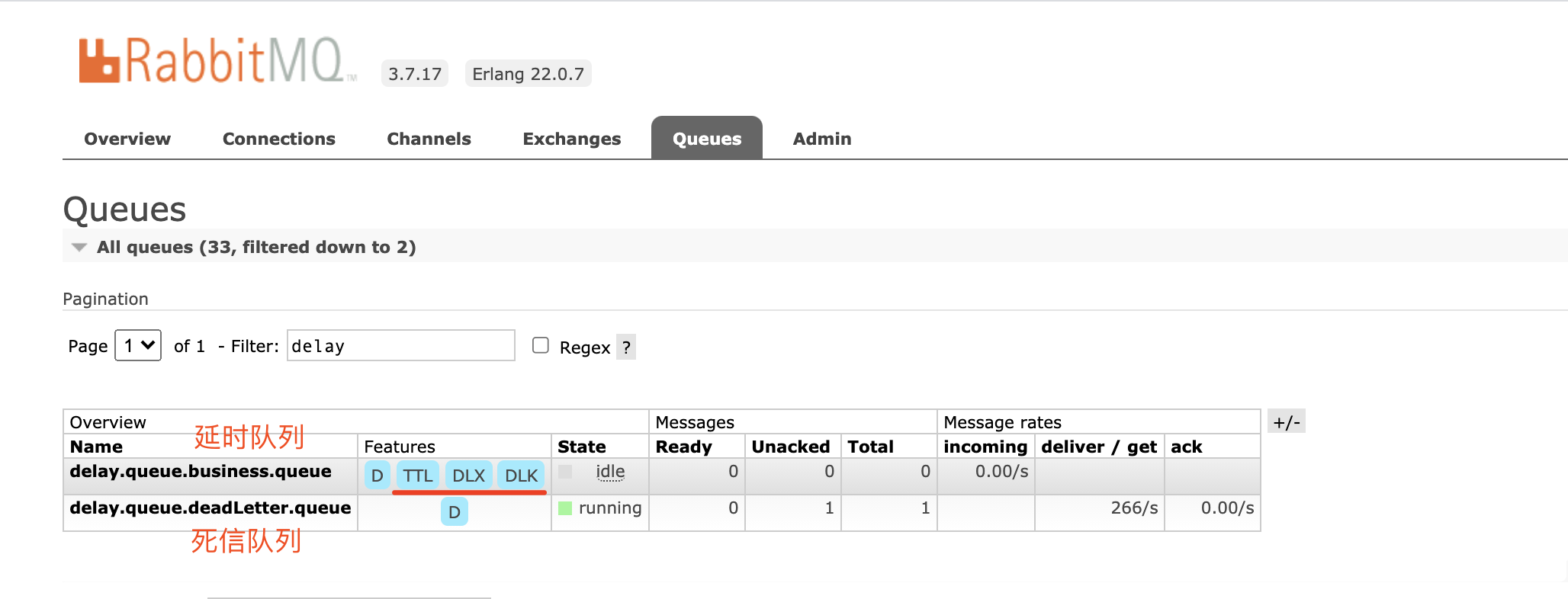Click the TTL feature badge

(417, 476)
